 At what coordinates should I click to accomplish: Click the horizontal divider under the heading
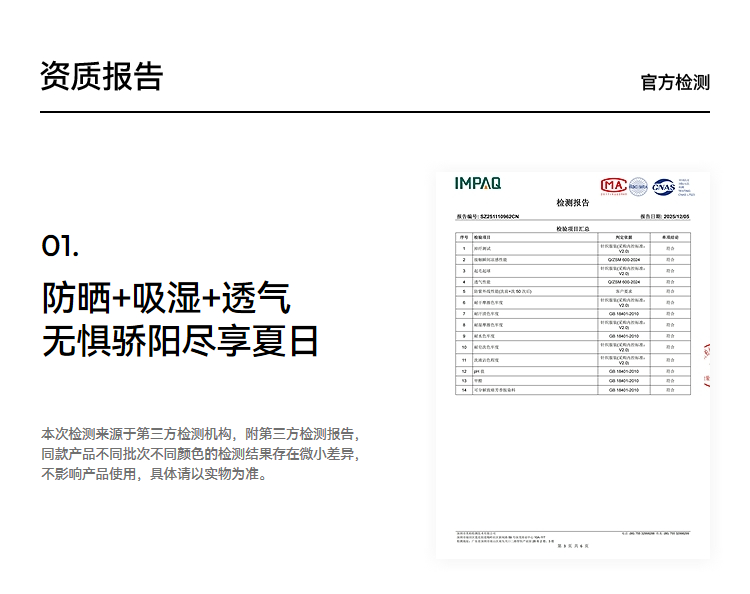click(375, 112)
